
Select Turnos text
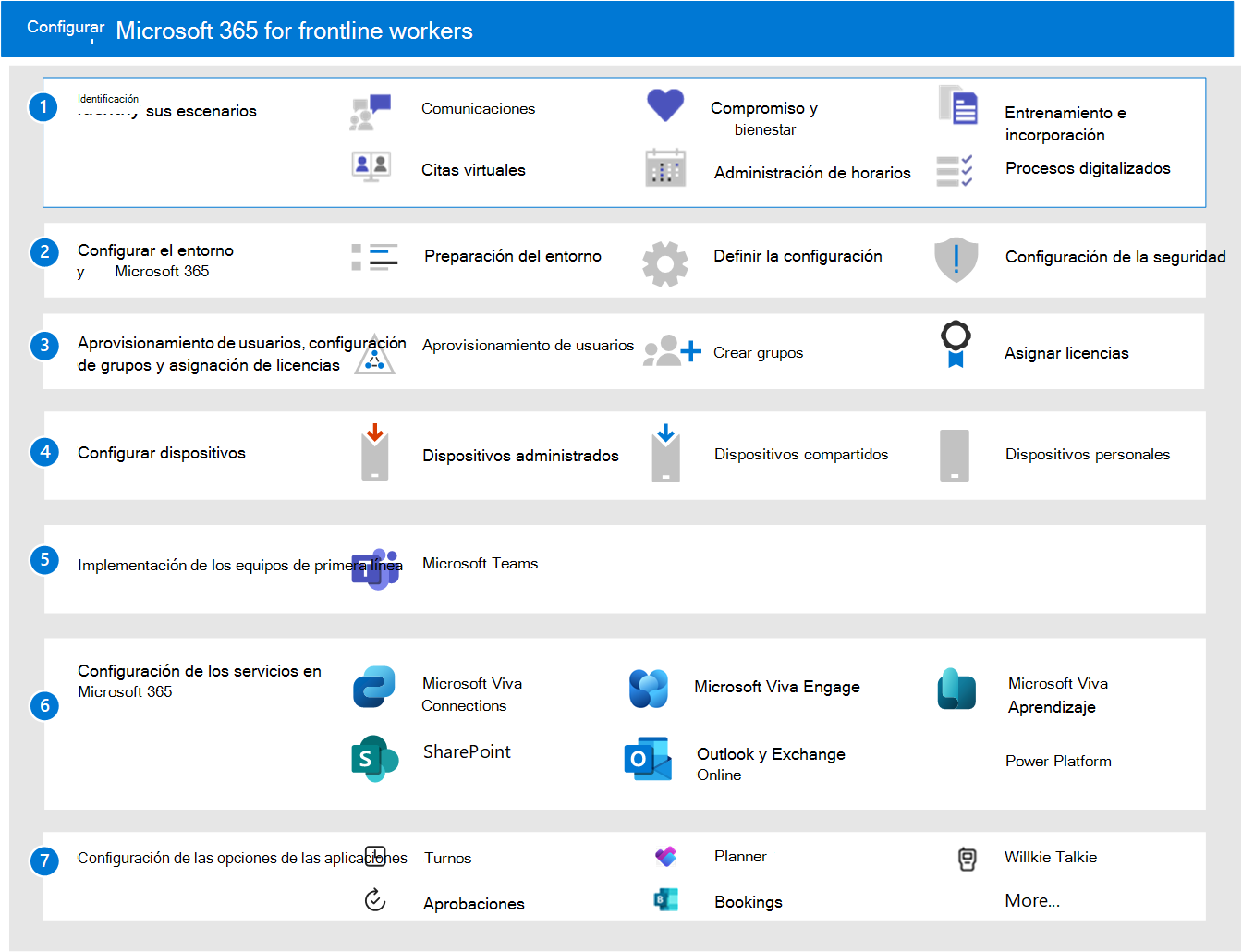point(447,858)
